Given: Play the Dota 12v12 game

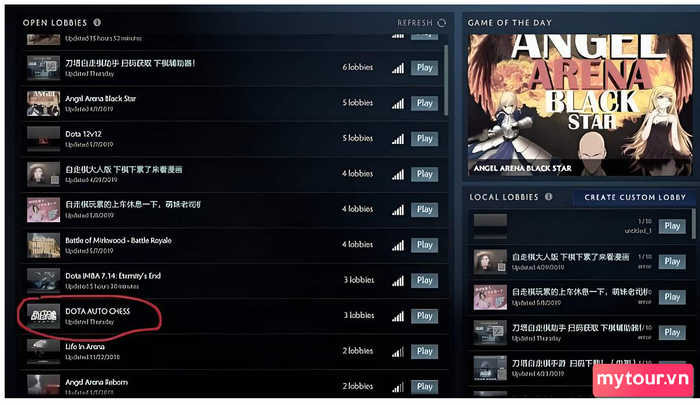Looking at the screenshot, I should (425, 138).
